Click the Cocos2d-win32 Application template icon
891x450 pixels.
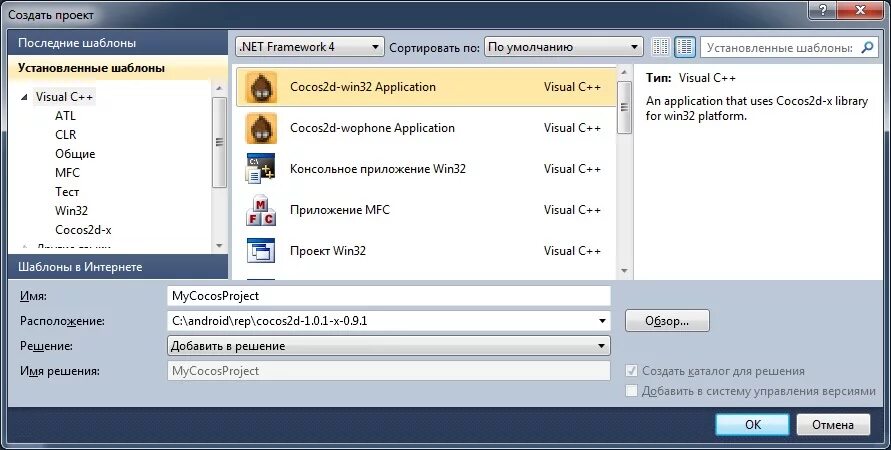(x=261, y=87)
